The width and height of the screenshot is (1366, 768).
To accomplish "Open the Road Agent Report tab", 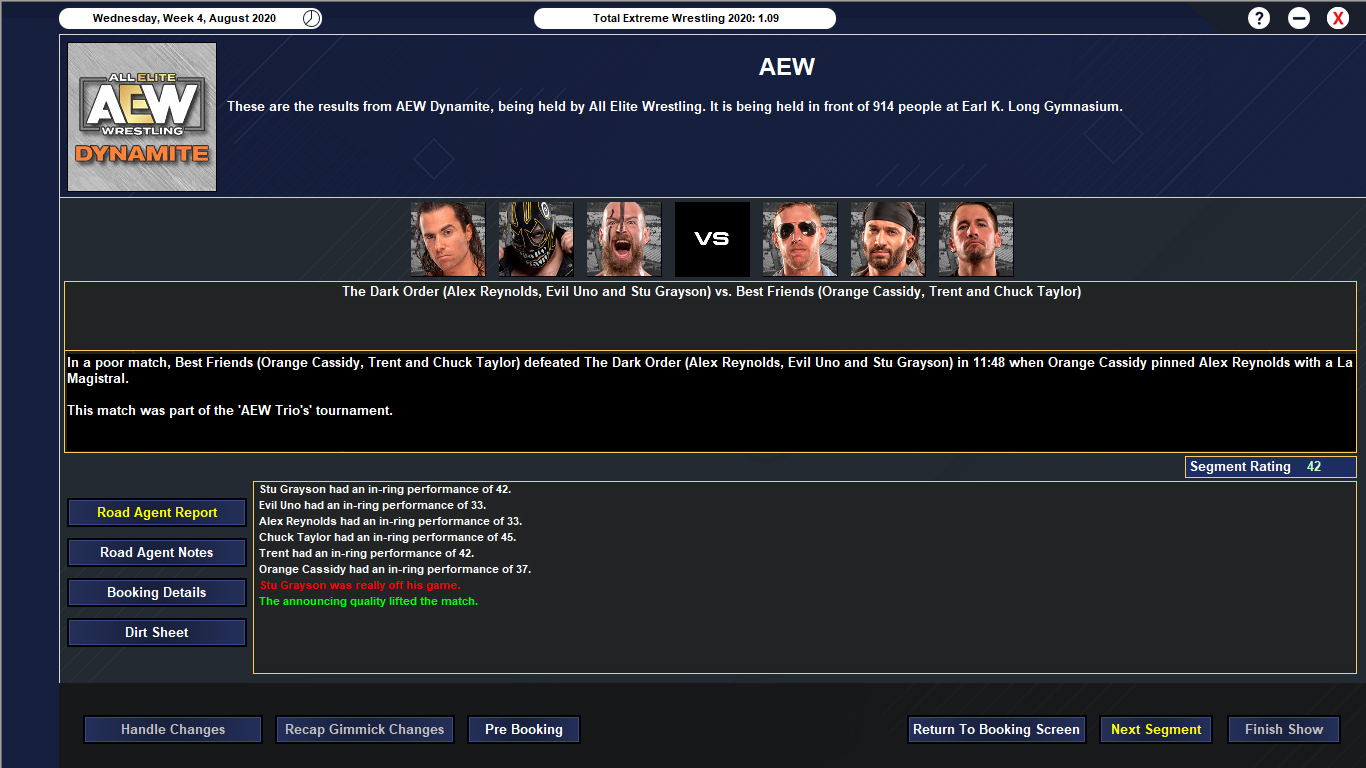I will point(157,512).
